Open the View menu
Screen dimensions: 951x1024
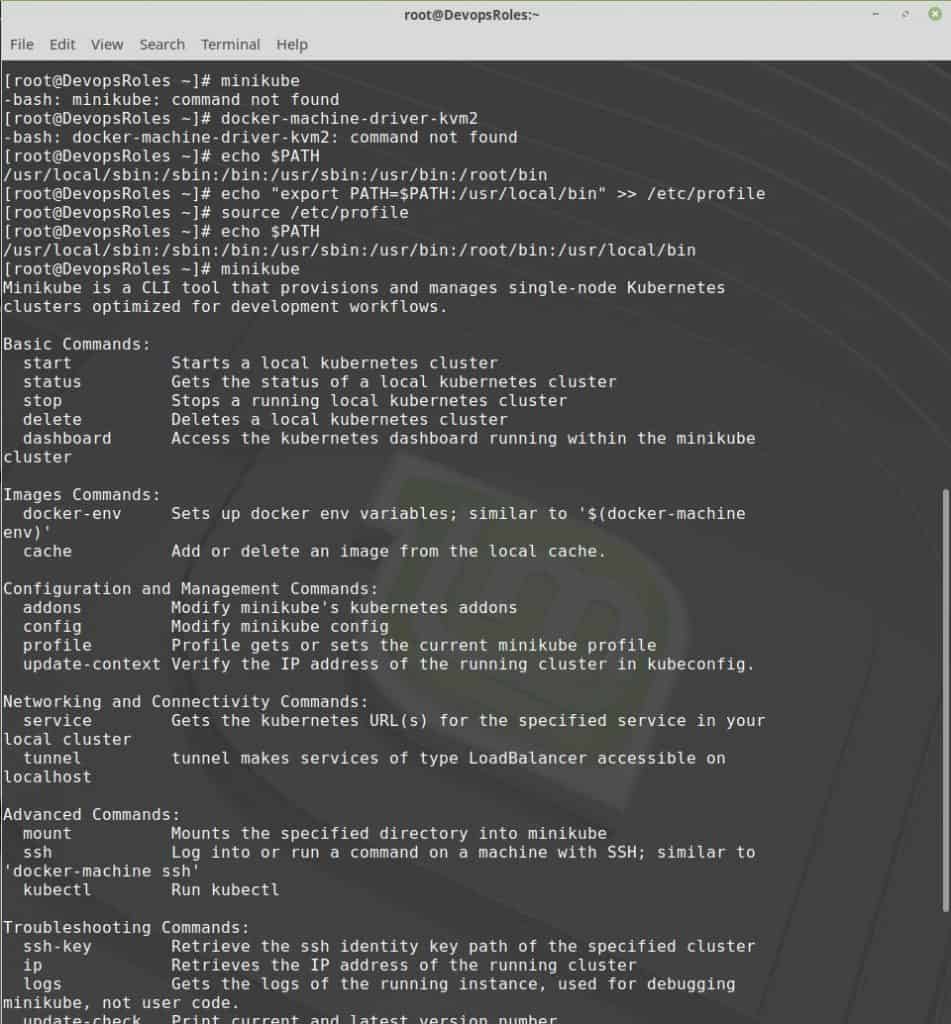(106, 44)
